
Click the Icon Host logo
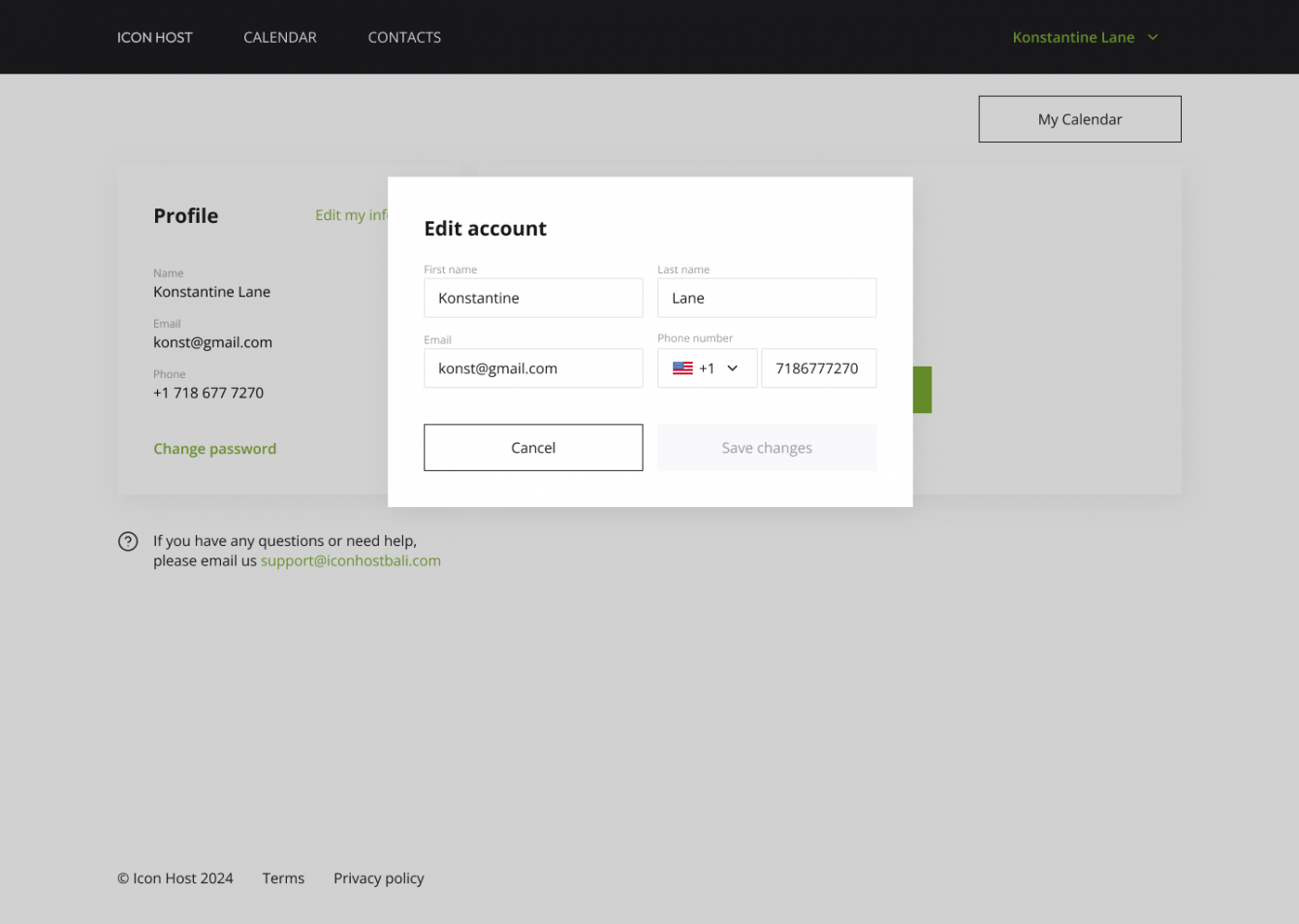tap(155, 38)
